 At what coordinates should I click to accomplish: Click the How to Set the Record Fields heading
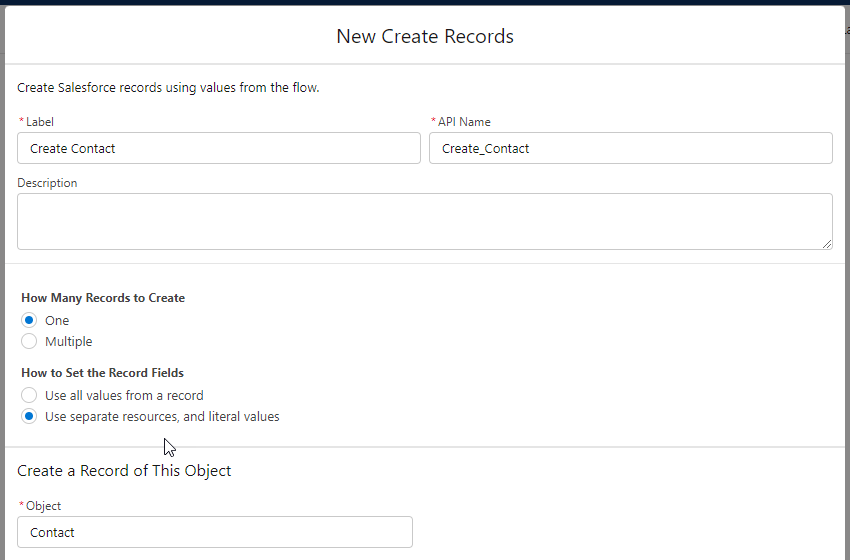click(x=102, y=372)
